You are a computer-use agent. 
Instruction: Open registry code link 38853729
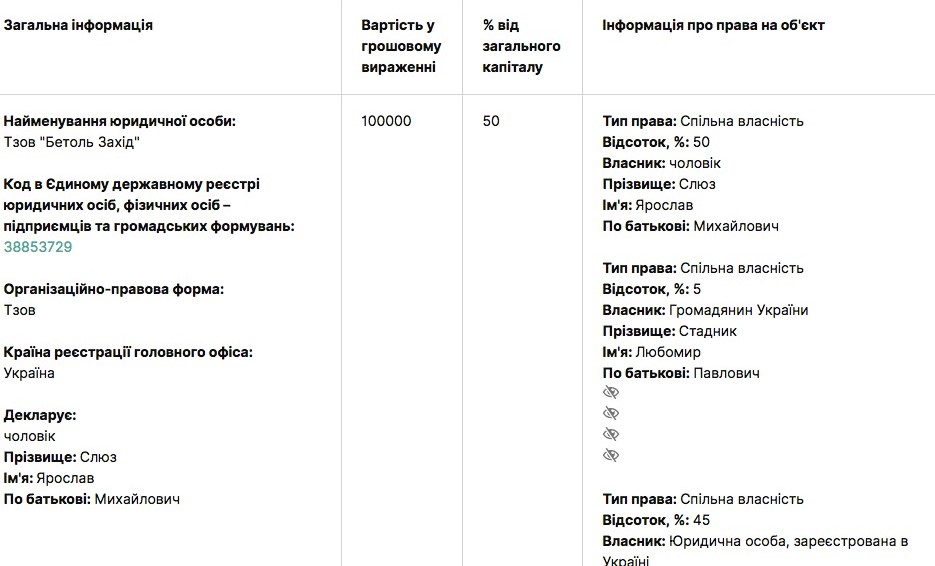pos(38,247)
